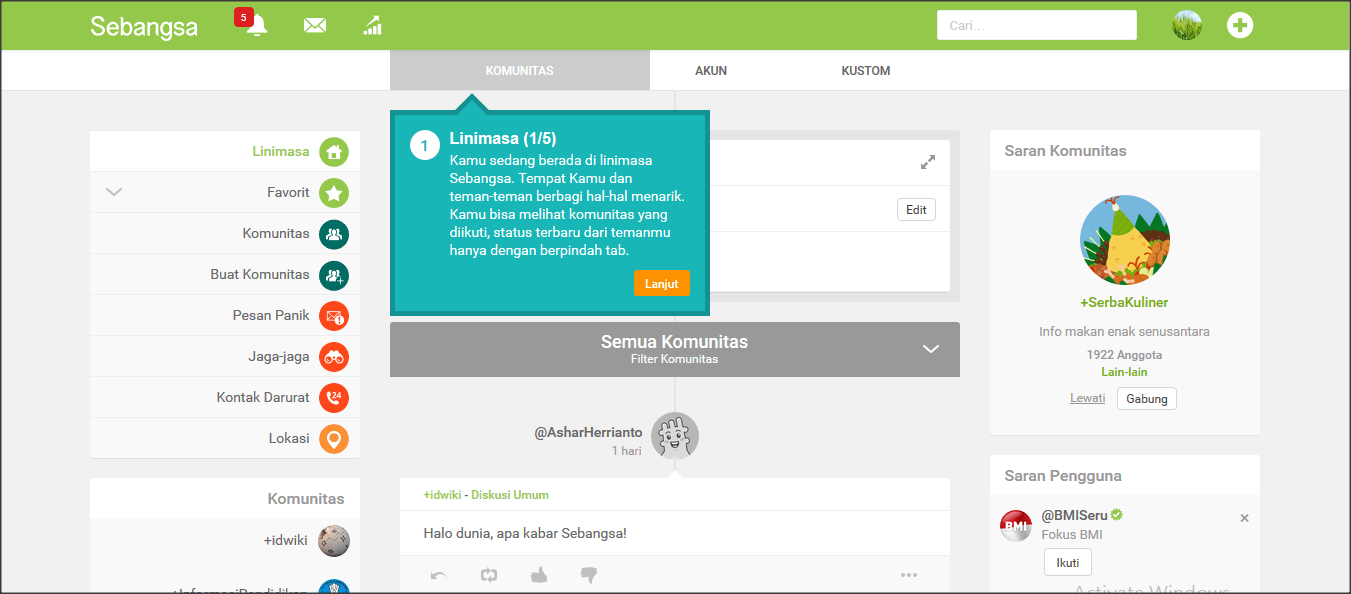Expand the Semua Komunitas filter dropdown
1351x594 pixels.
point(930,349)
